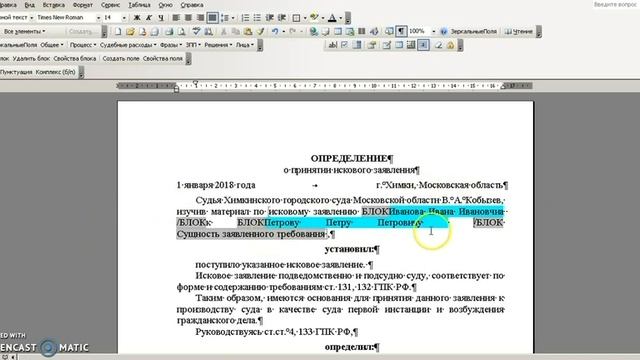Protect the form with lock icon
The image size is (640, 360).
450,45
